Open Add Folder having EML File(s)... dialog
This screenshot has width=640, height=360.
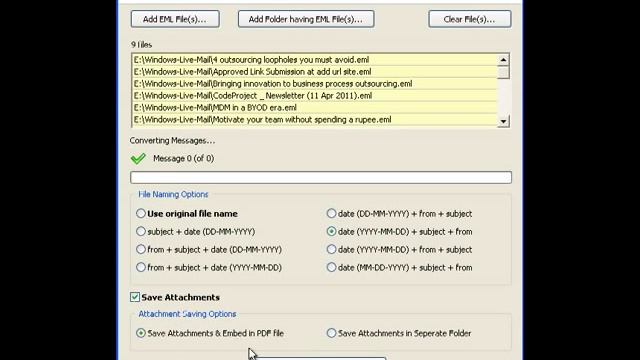pyautogui.click(x=306, y=19)
